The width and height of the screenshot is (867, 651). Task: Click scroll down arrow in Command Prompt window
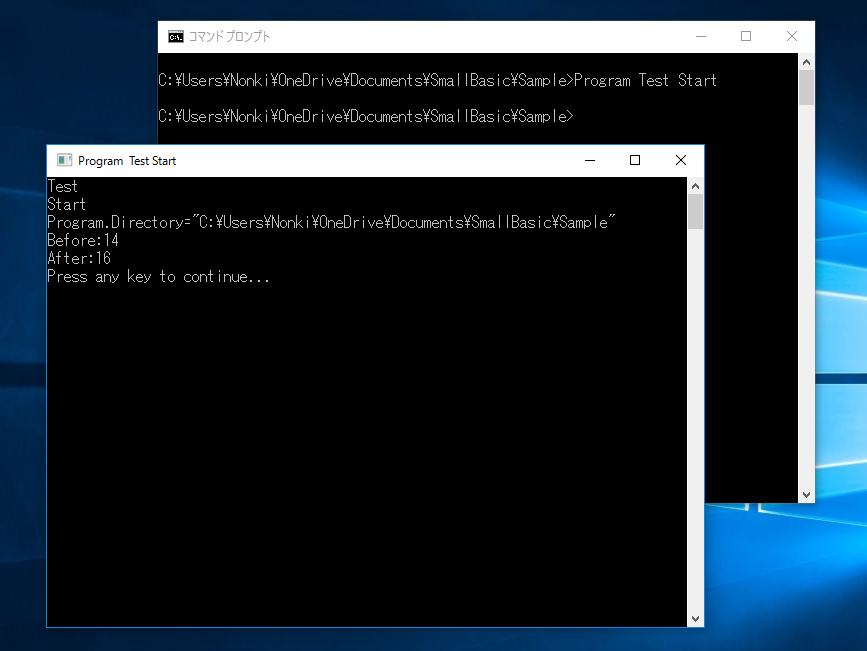click(806, 494)
